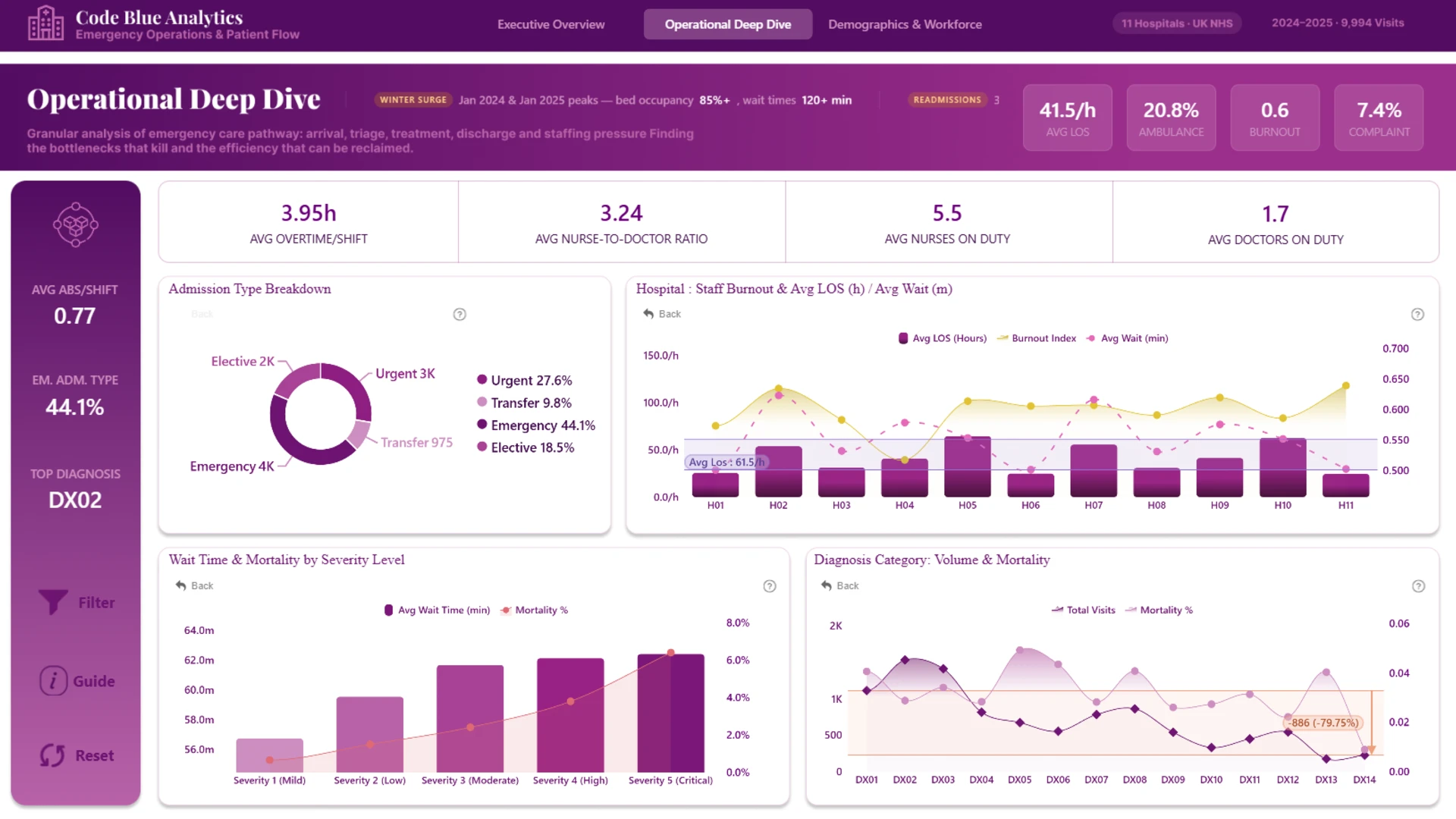Toggle Mortality % legend in severity chart

tap(534, 610)
